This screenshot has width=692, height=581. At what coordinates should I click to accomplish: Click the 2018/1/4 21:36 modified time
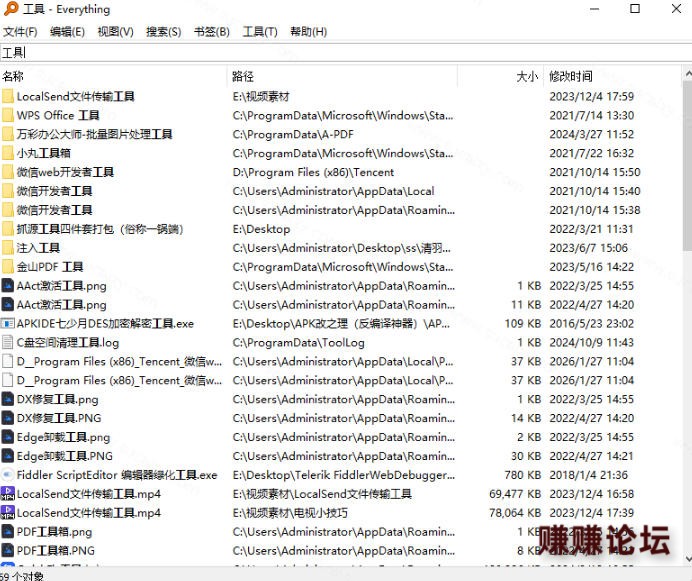click(x=588, y=475)
